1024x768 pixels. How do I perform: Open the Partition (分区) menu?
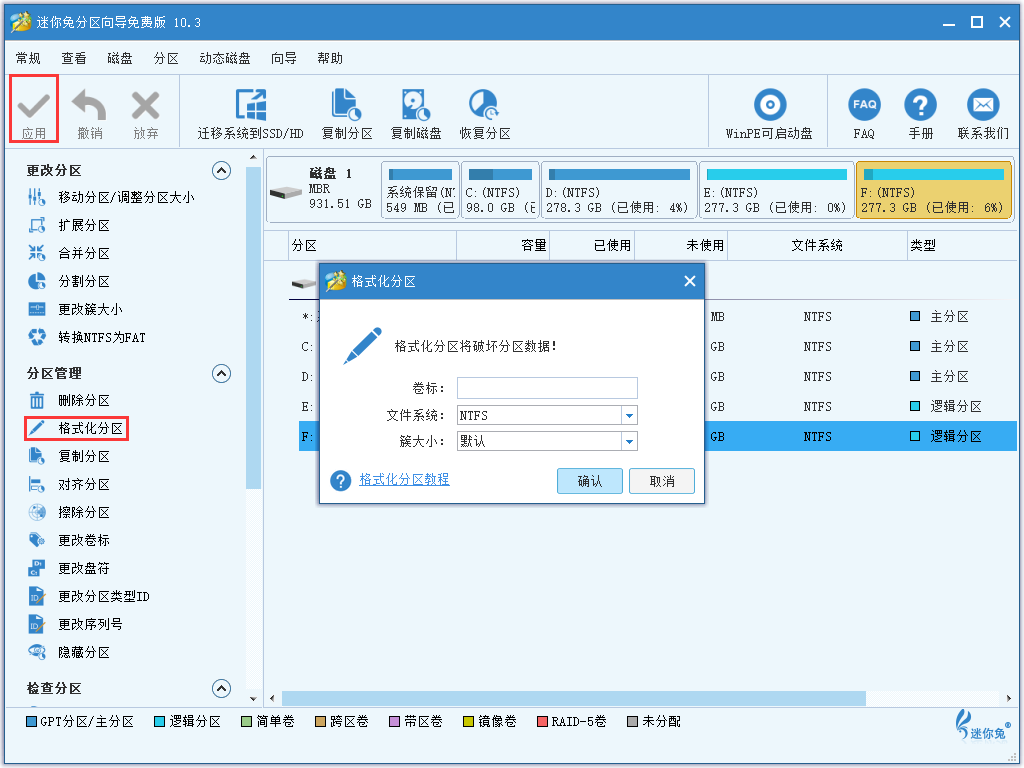pyautogui.click(x=166, y=59)
